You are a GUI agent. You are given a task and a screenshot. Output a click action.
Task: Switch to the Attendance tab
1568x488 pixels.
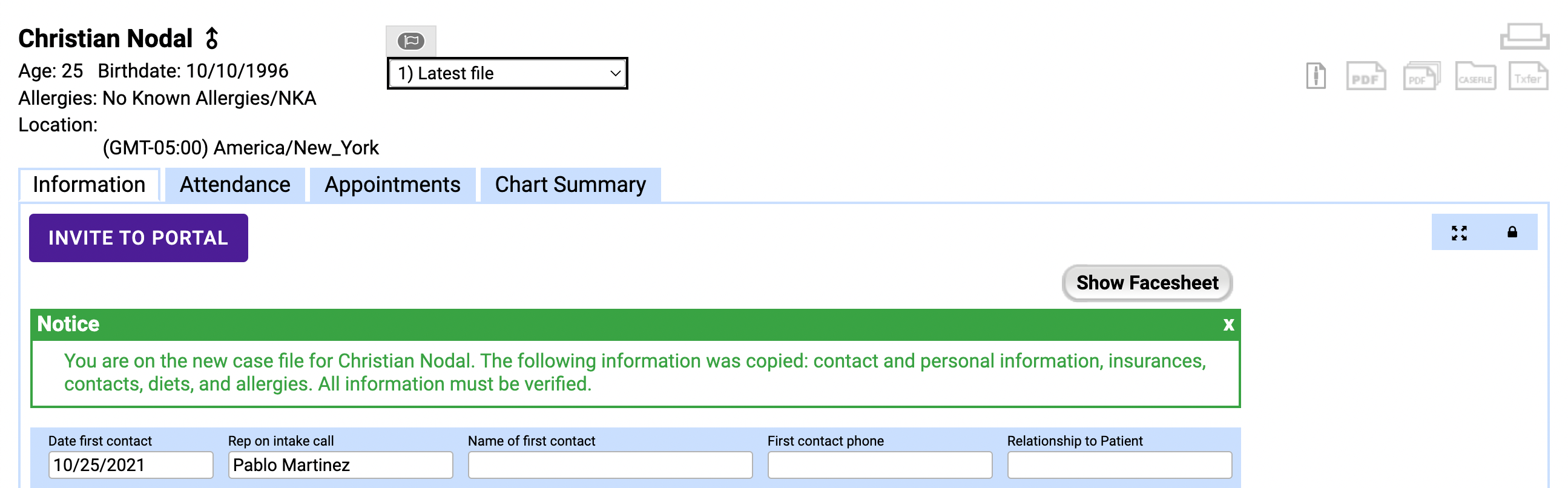(235, 185)
